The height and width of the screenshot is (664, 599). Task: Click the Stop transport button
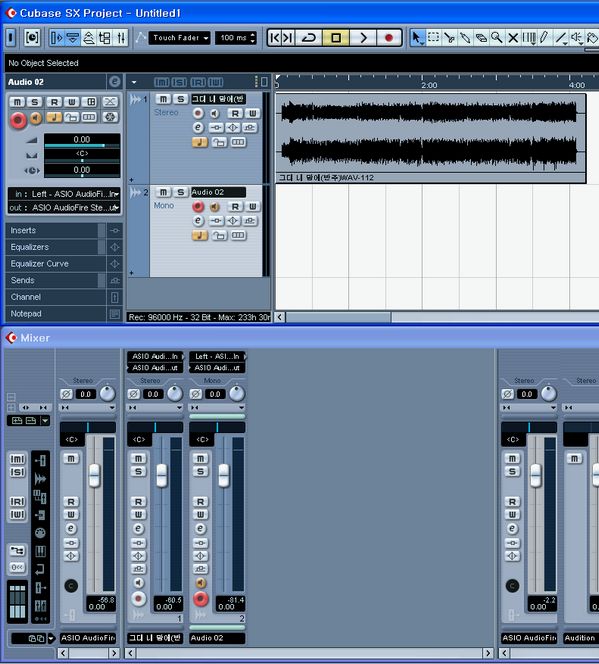tap(336, 38)
